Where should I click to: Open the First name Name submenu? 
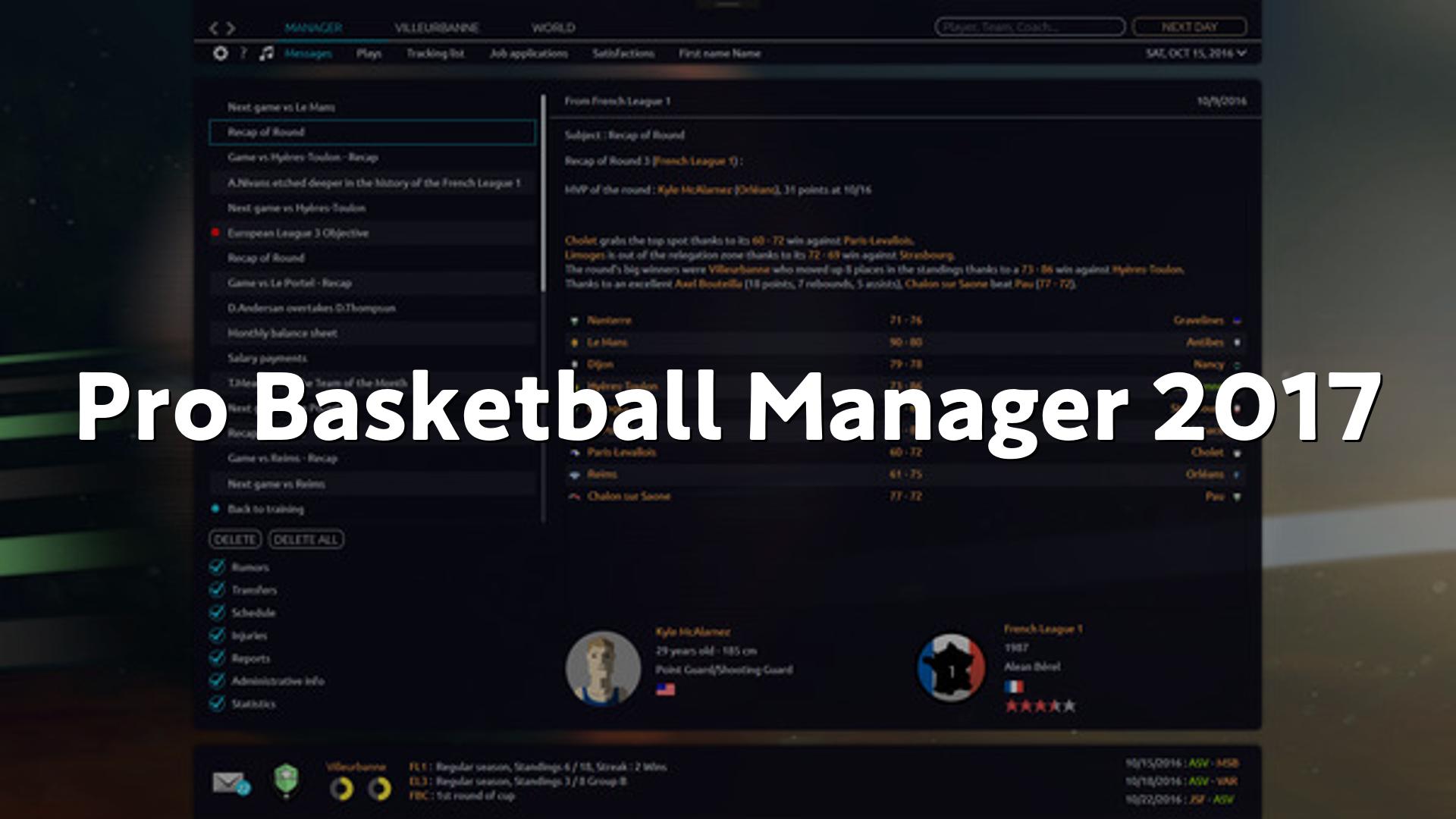tap(720, 53)
